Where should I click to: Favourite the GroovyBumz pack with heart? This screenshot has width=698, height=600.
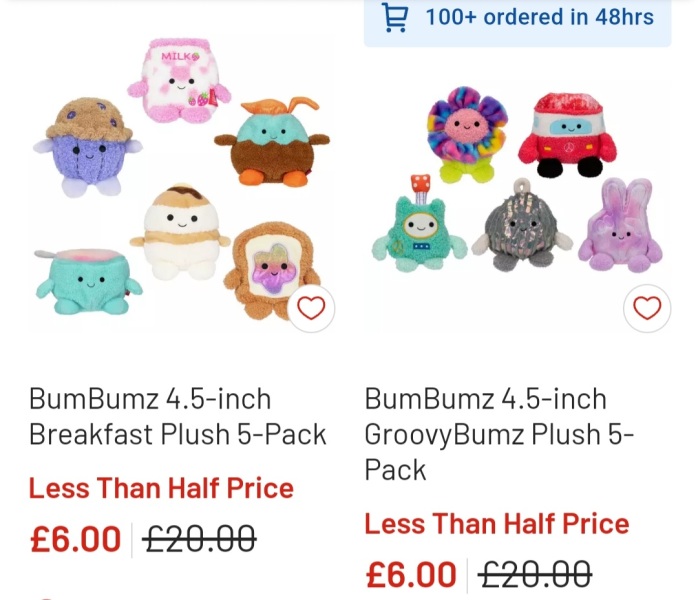pyautogui.click(x=647, y=308)
